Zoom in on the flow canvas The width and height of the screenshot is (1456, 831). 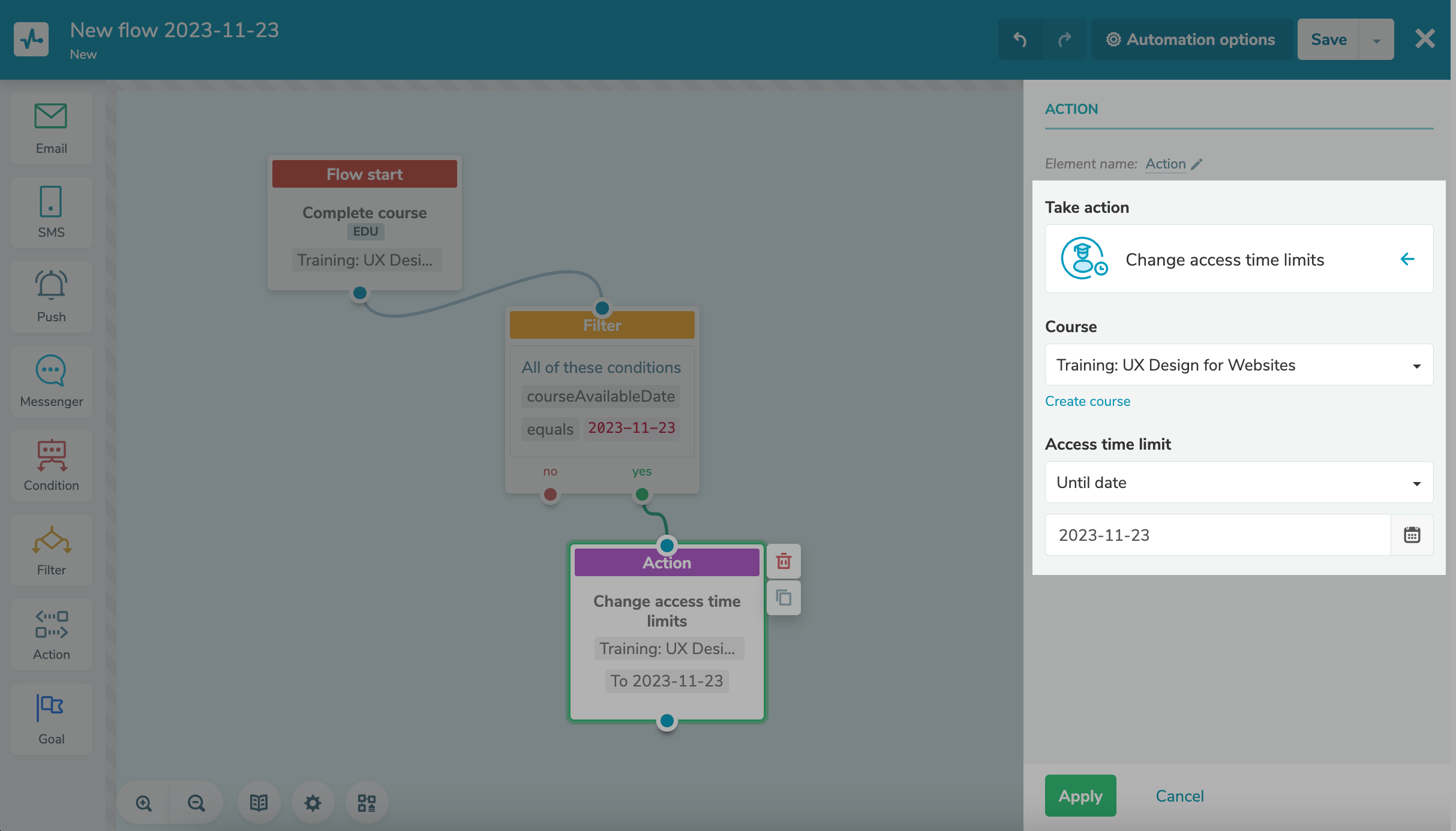[143, 803]
